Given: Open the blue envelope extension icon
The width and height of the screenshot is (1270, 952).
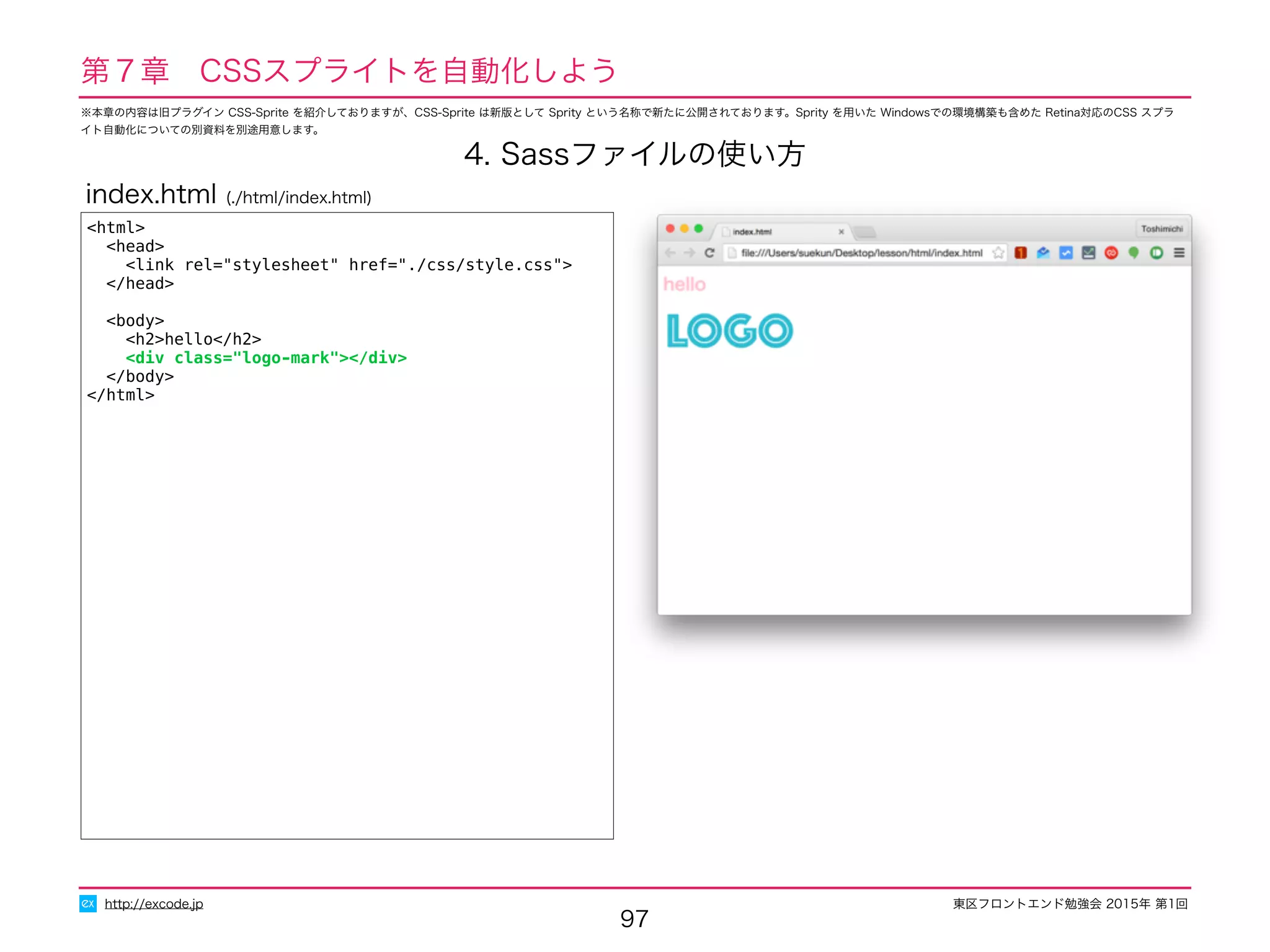Looking at the screenshot, I should click(x=1043, y=253).
